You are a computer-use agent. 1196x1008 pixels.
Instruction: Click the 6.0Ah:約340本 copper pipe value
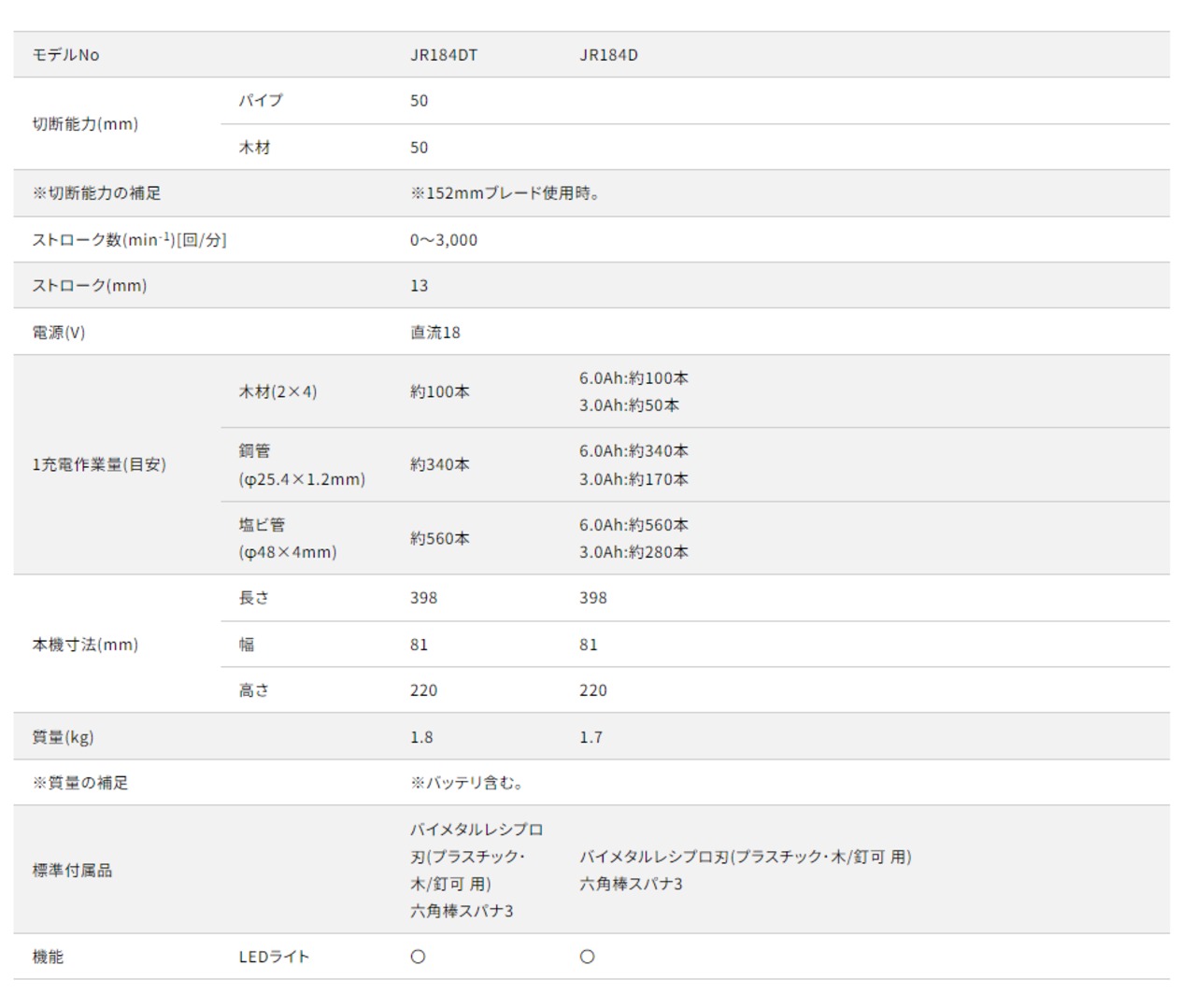pos(634,451)
